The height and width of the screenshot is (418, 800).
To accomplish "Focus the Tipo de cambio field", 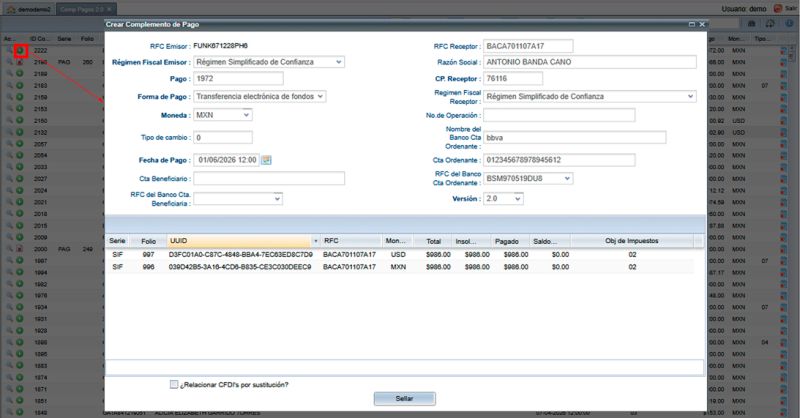I will pos(223,138).
